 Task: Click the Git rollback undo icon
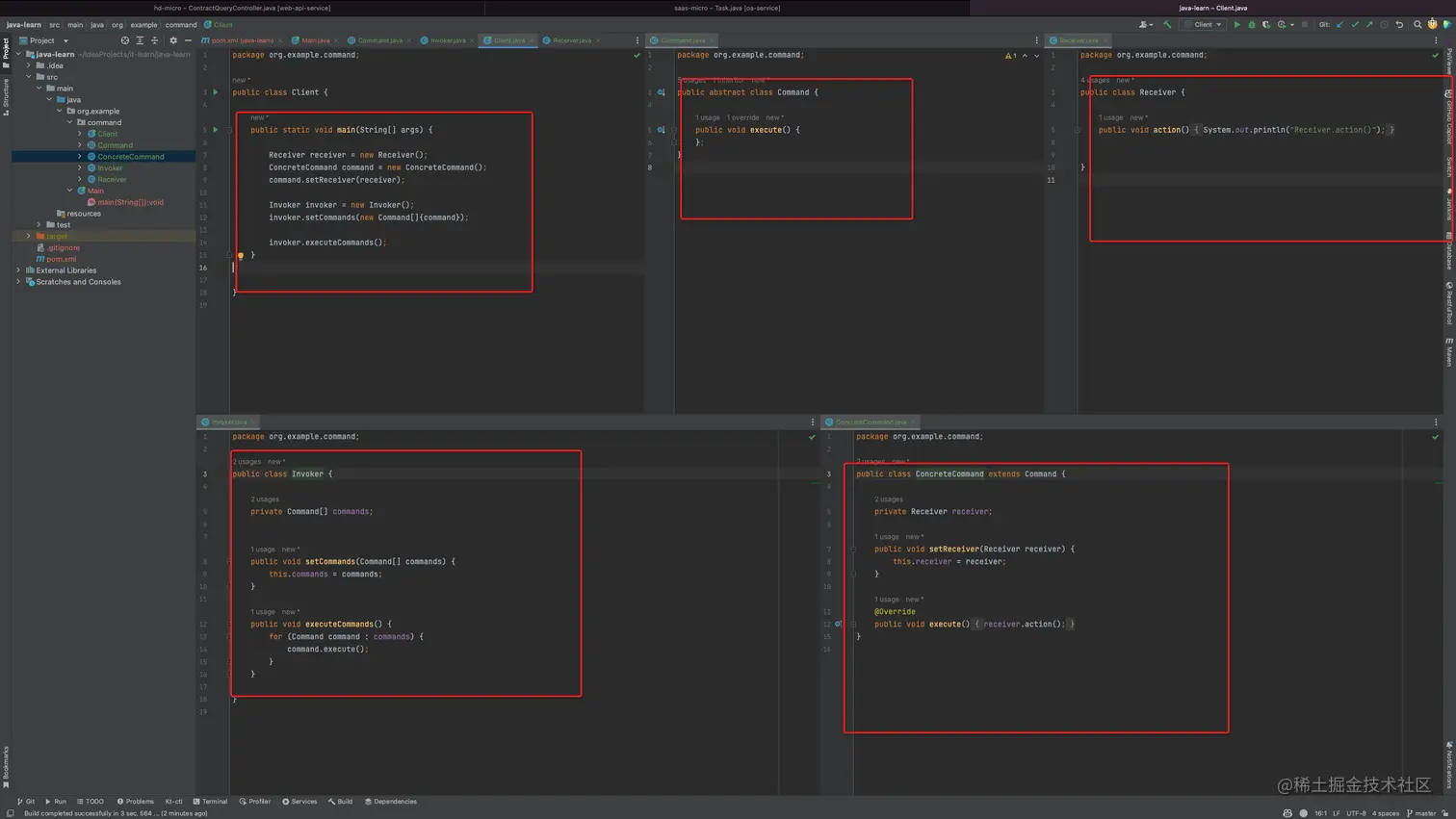click(x=1399, y=25)
